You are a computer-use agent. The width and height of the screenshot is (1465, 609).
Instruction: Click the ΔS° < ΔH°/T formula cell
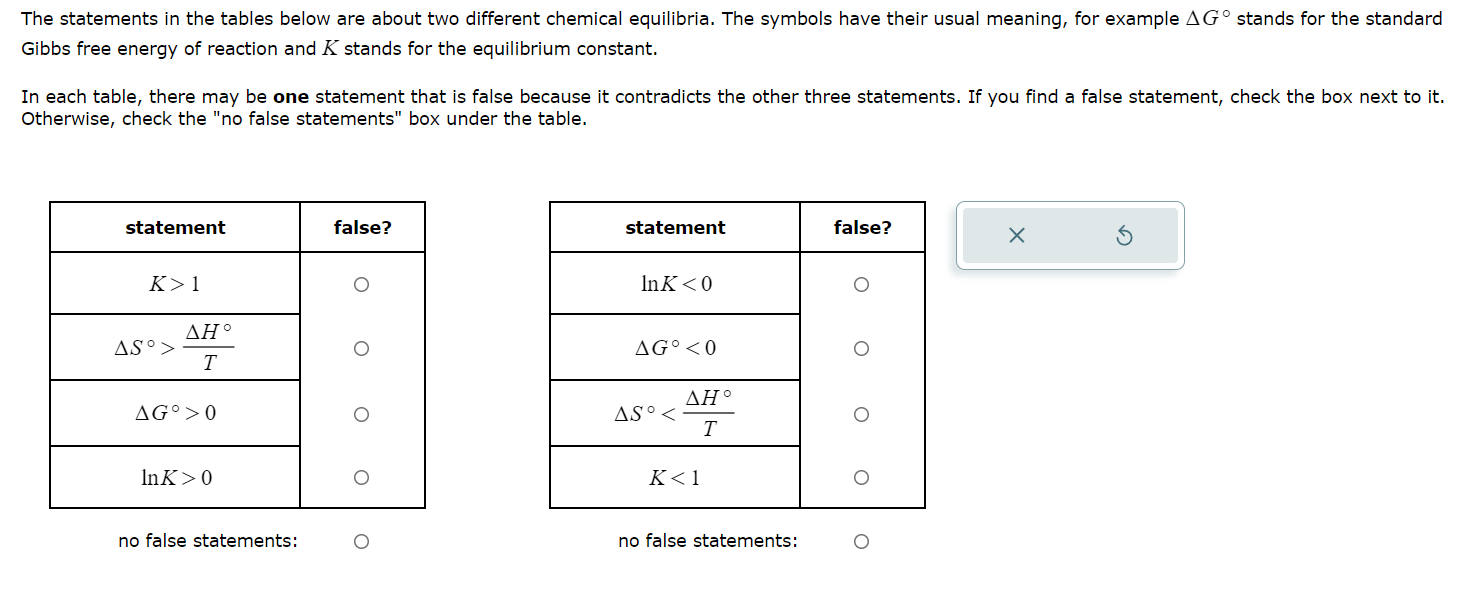click(675, 413)
